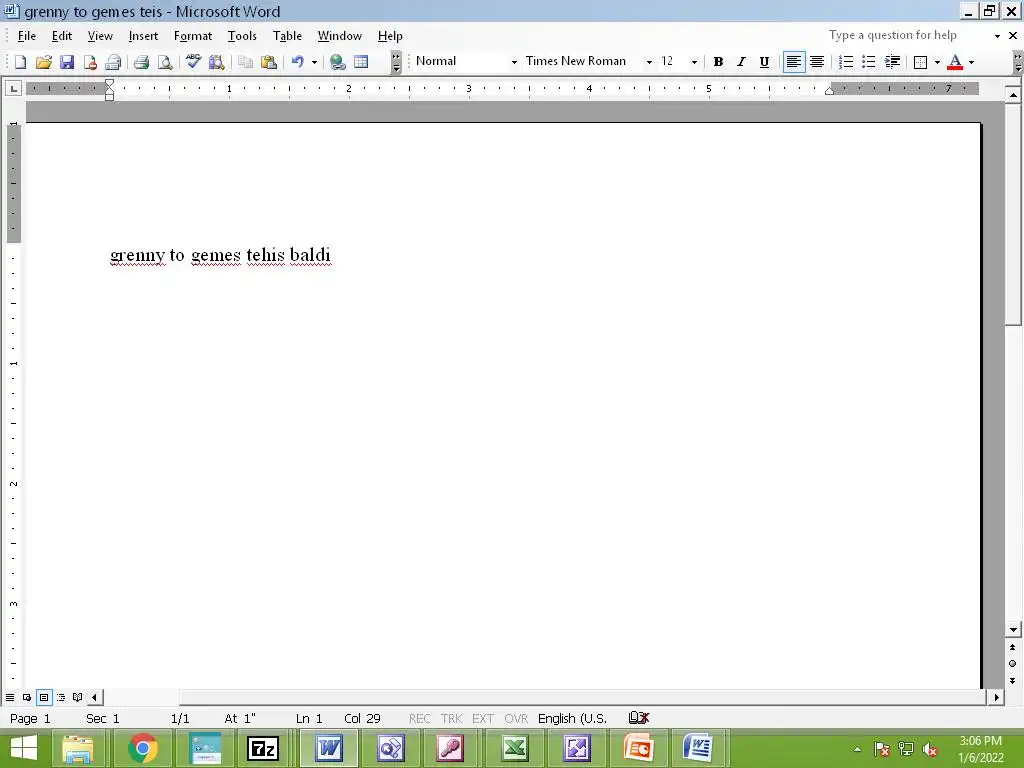Image resolution: width=1024 pixels, height=768 pixels.
Task: Expand Formatting toolbar options chevron
Action: pyautogui.click(x=1018, y=62)
